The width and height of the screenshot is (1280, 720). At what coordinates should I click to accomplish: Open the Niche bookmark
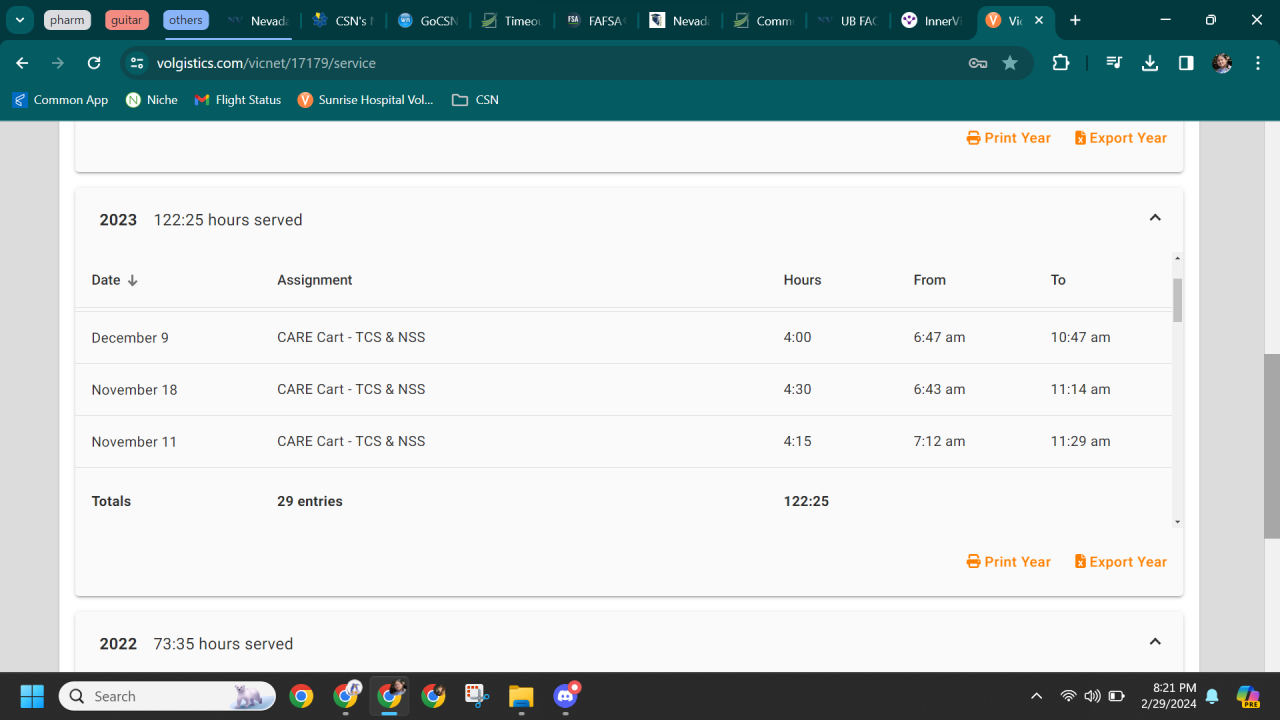tap(152, 100)
